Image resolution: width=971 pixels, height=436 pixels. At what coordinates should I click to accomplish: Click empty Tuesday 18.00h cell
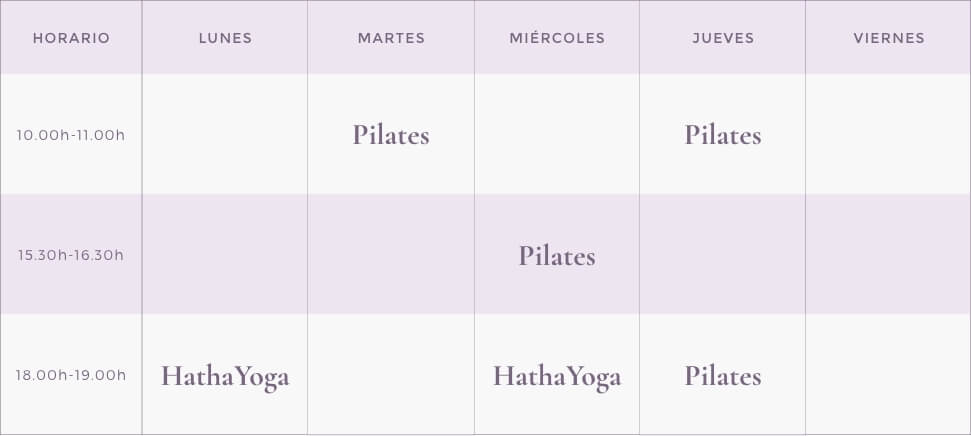tap(391, 376)
